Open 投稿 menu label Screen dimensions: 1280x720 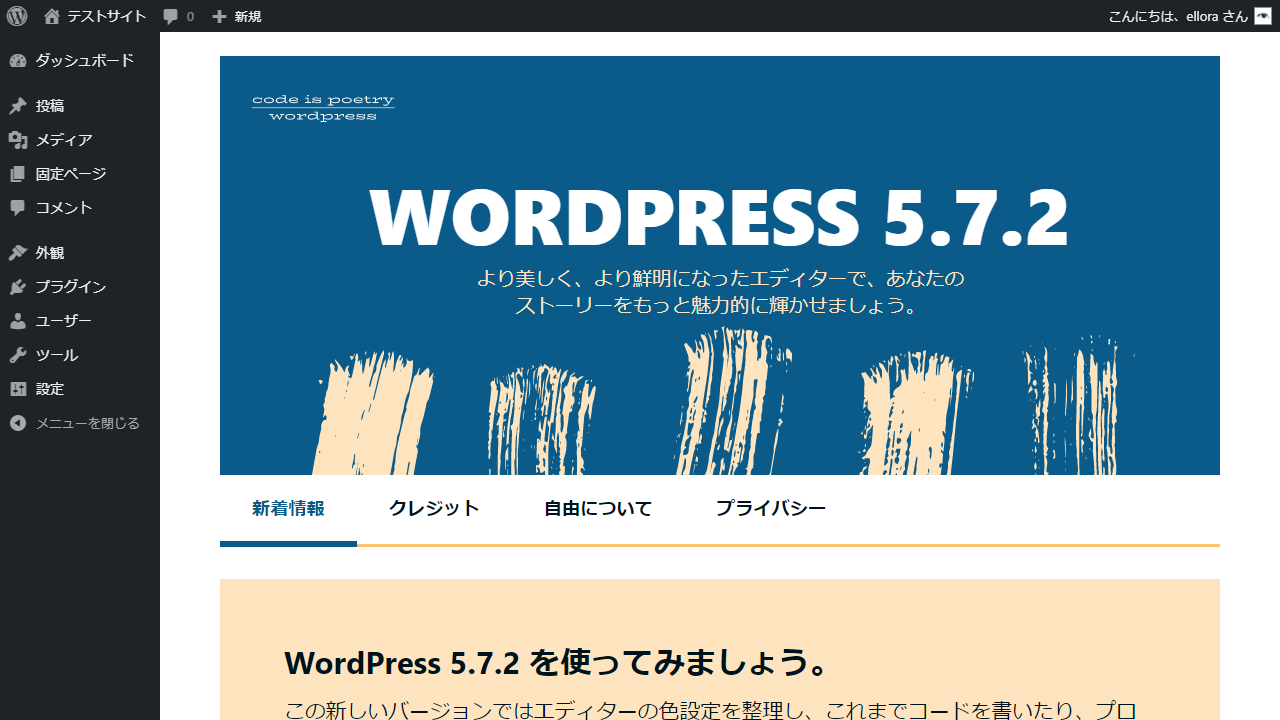(50, 106)
